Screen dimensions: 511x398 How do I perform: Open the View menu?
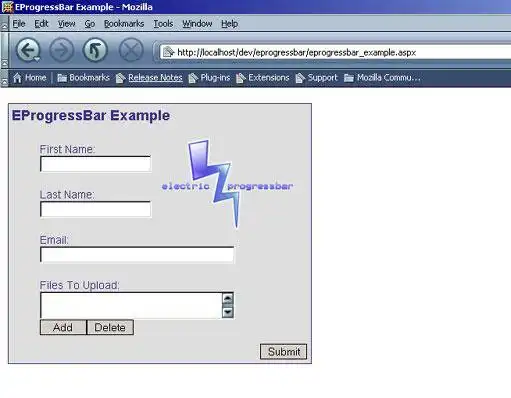pyautogui.click(x=66, y=24)
